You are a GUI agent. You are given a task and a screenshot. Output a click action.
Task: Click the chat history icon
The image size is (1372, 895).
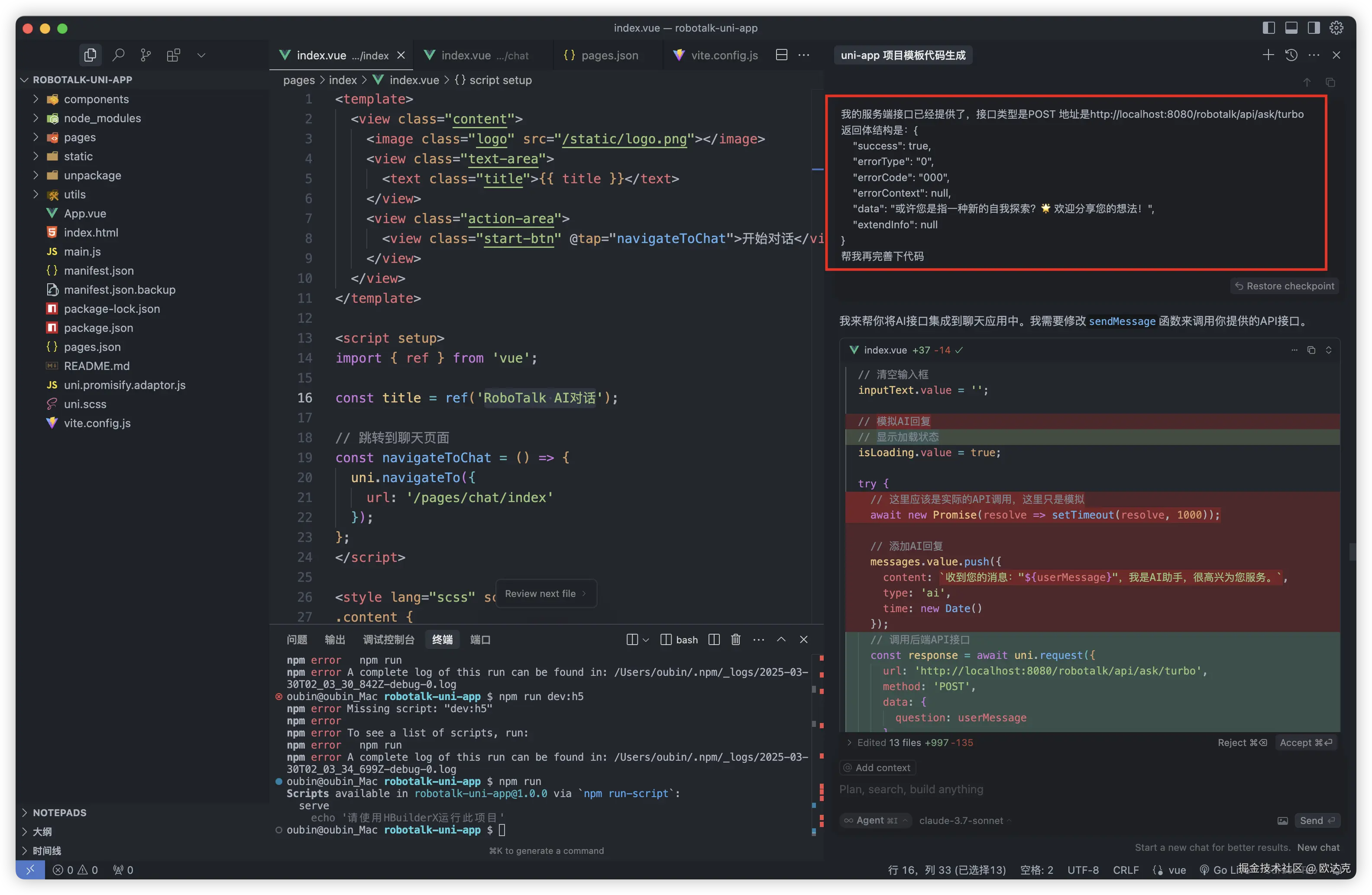pyautogui.click(x=1291, y=55)
